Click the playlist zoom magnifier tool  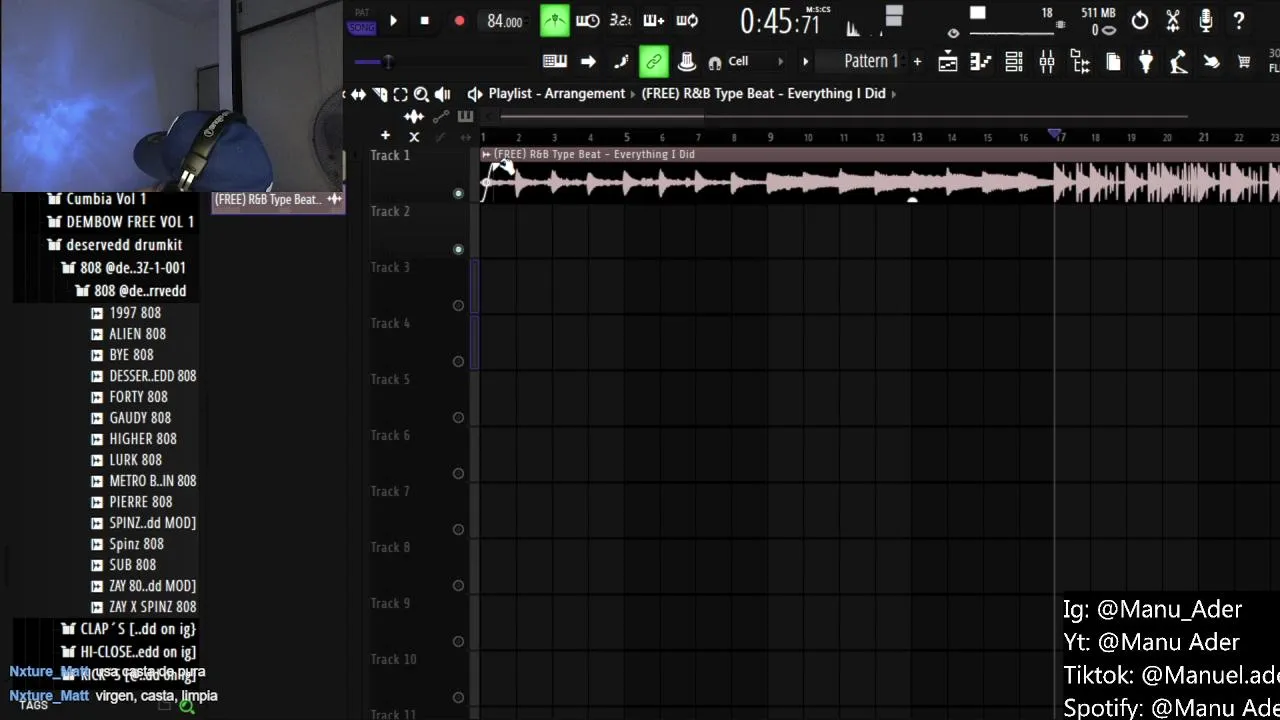(x=421, y=94)
